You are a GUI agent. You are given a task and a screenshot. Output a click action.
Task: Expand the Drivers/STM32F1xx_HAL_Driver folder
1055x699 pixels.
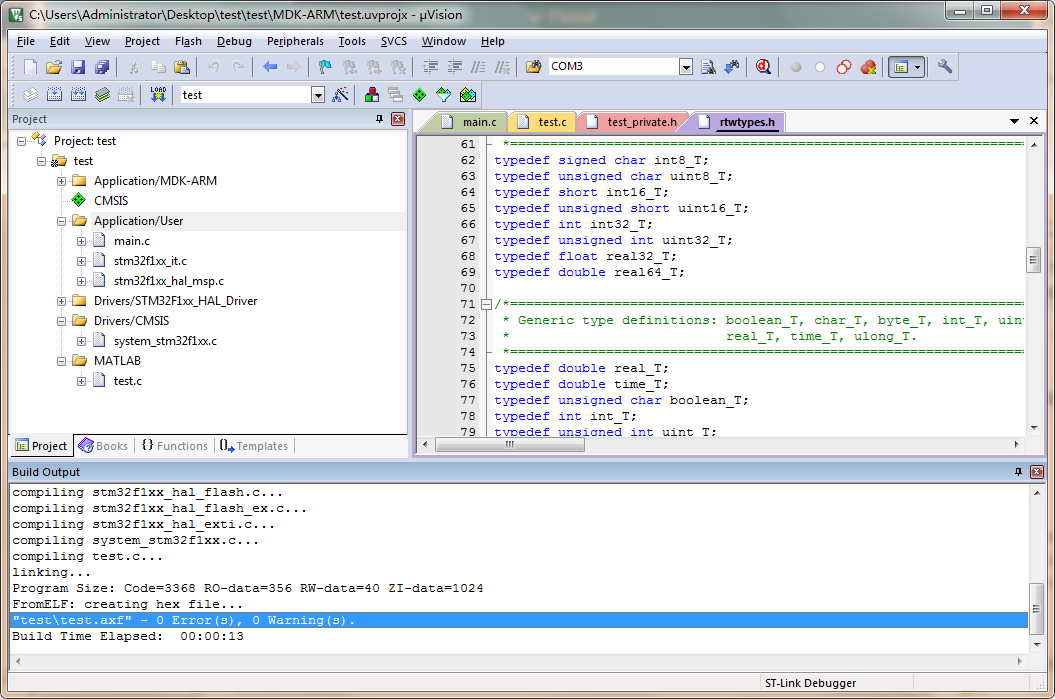click(x=62, y=301)
